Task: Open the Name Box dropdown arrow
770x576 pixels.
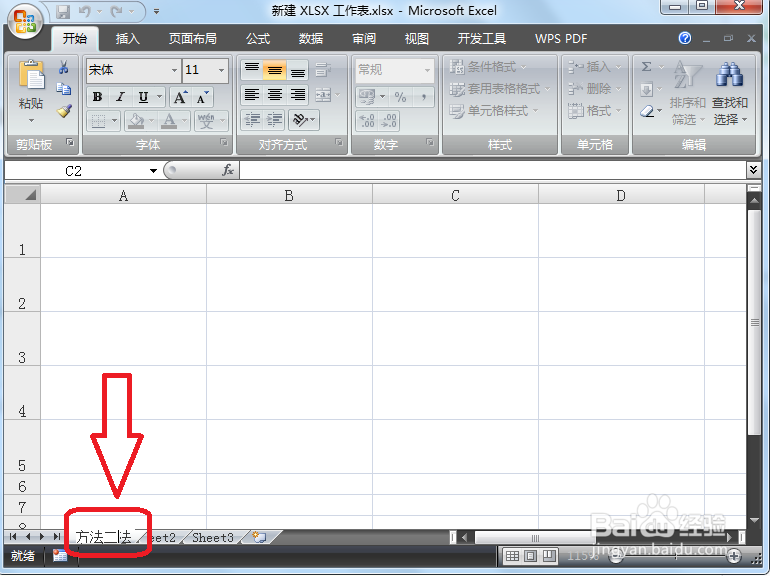Action: click(153, 170)
